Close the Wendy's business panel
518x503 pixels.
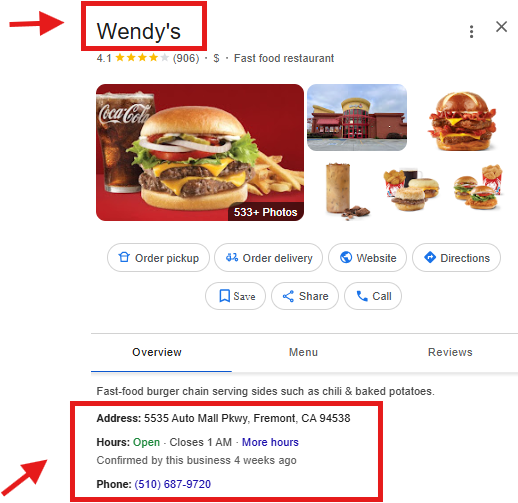pos(501,27)
